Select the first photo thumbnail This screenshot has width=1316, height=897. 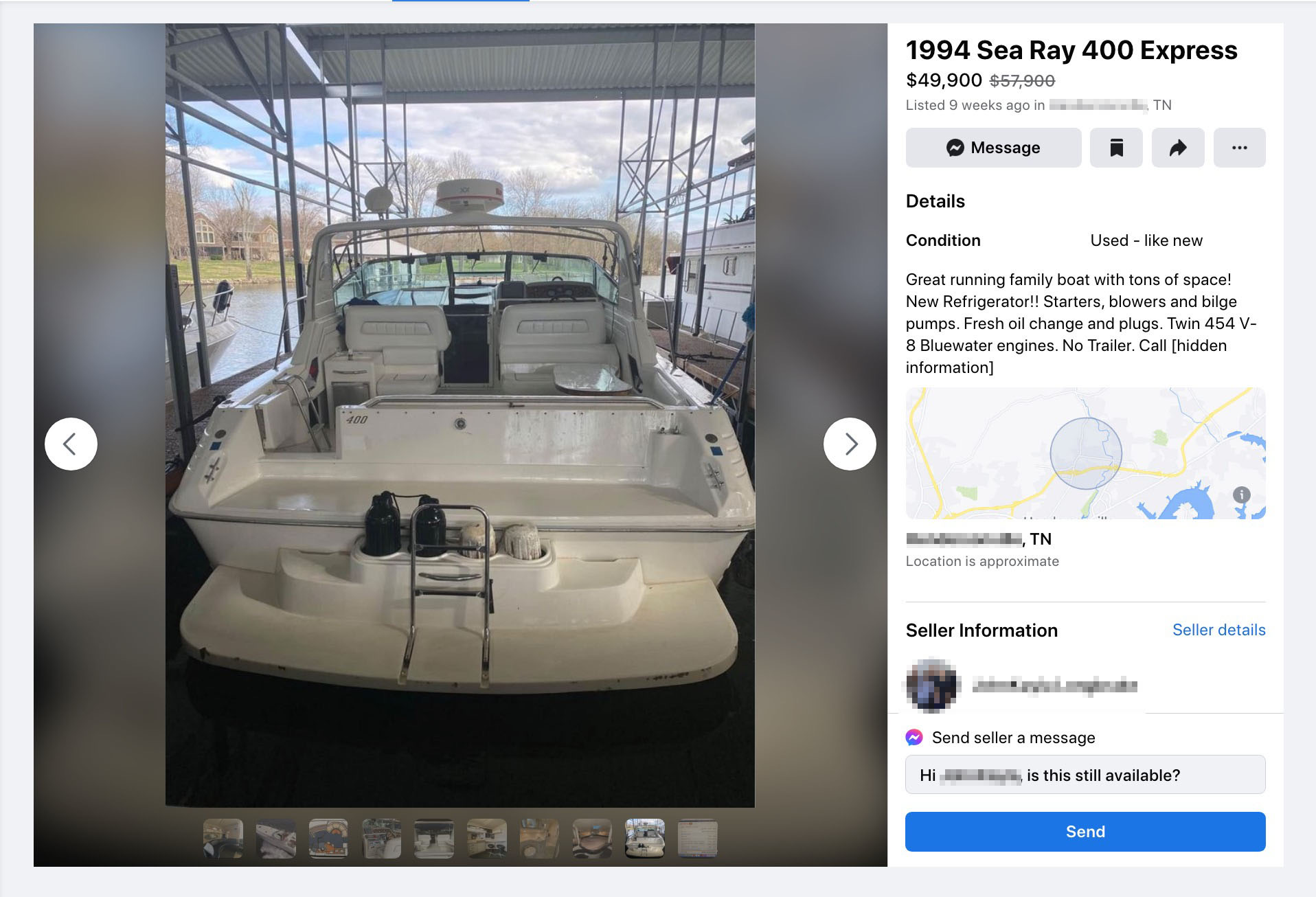pos(223,839)
